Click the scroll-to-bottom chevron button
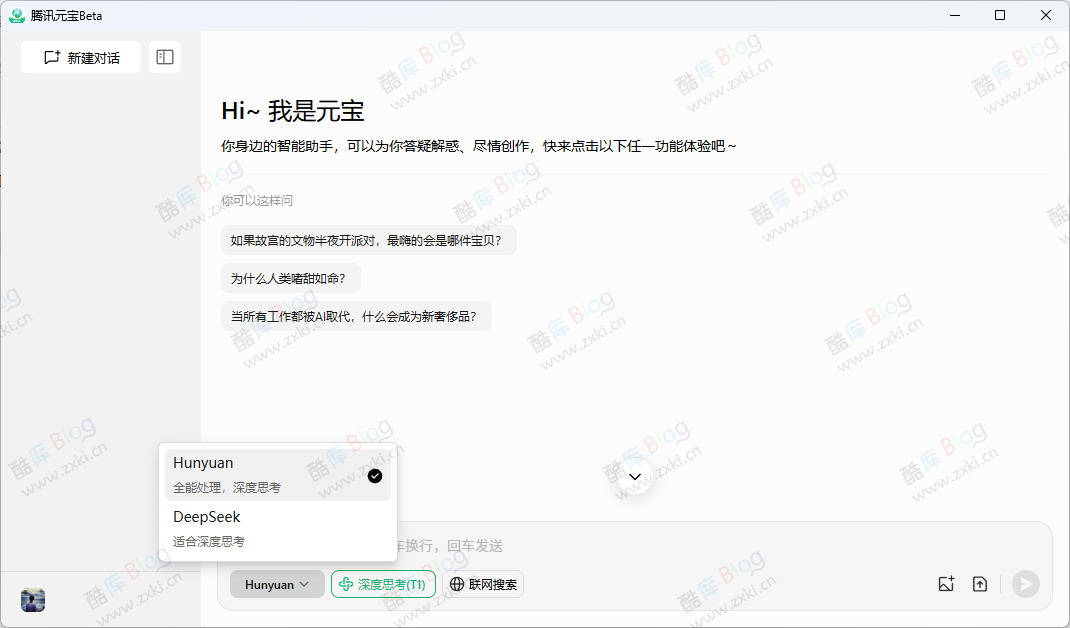1070x628 pixels. [633, 476]
